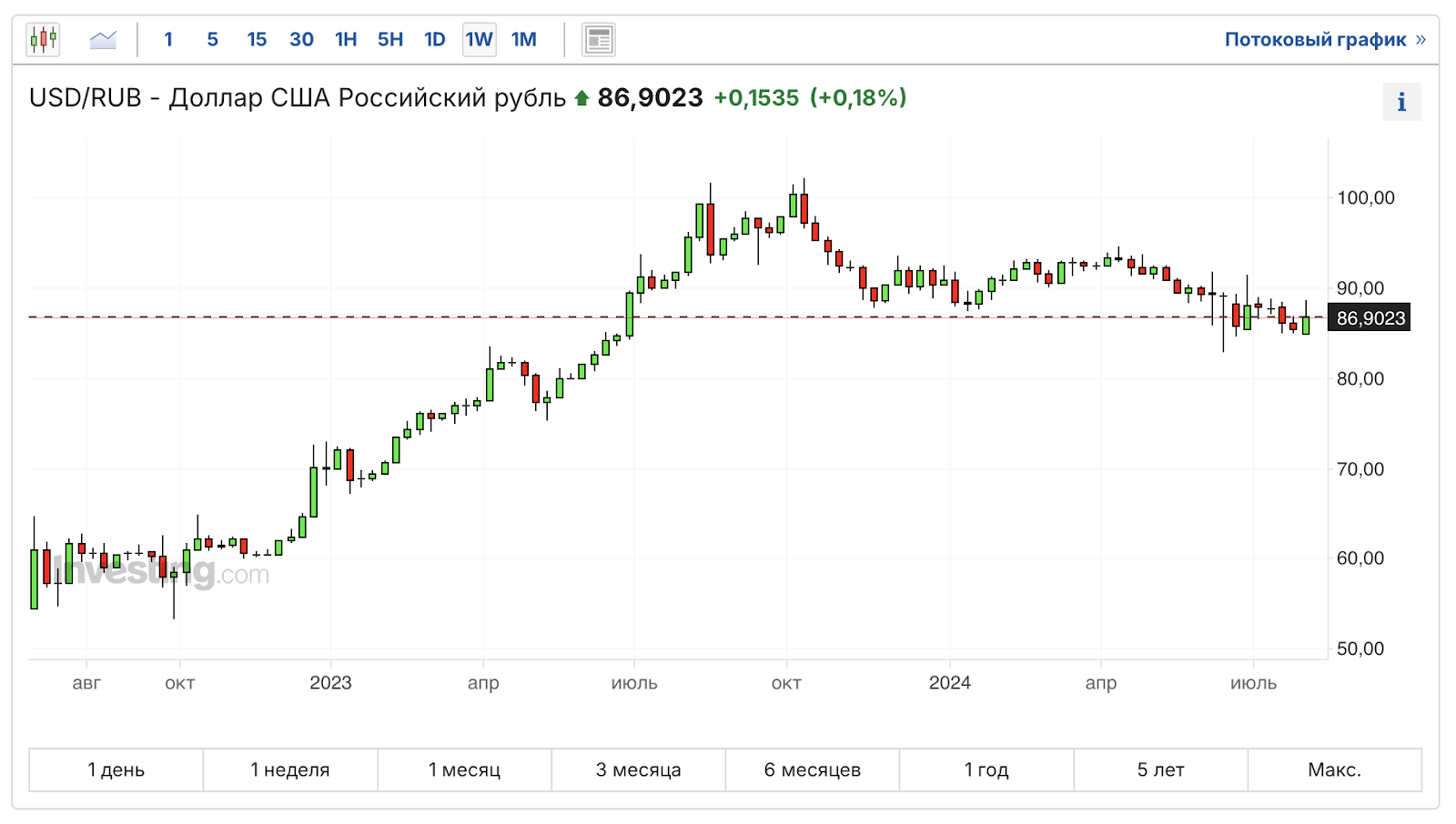
Task: Show the 1 неделя range
Action: point(290,770)
